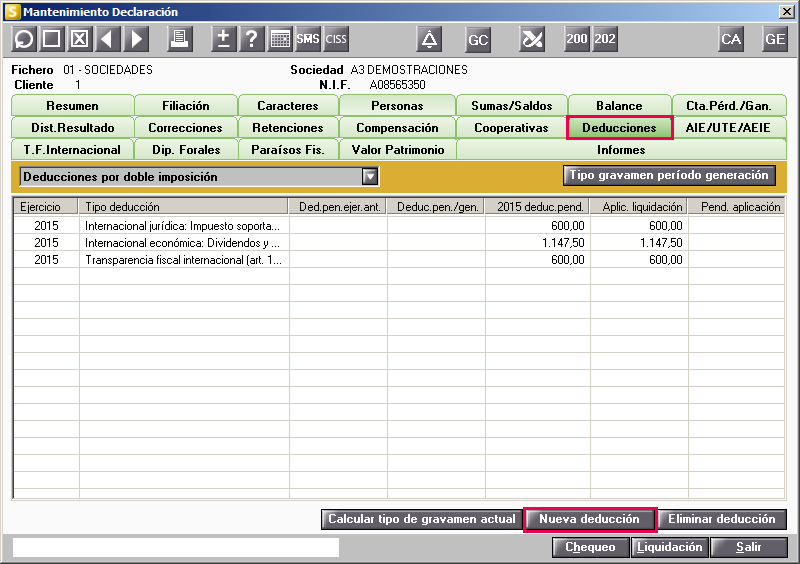This screenshot has width=800, height=564.
Task: Open model 202 toolbar icon
Action: click(605, 39)
